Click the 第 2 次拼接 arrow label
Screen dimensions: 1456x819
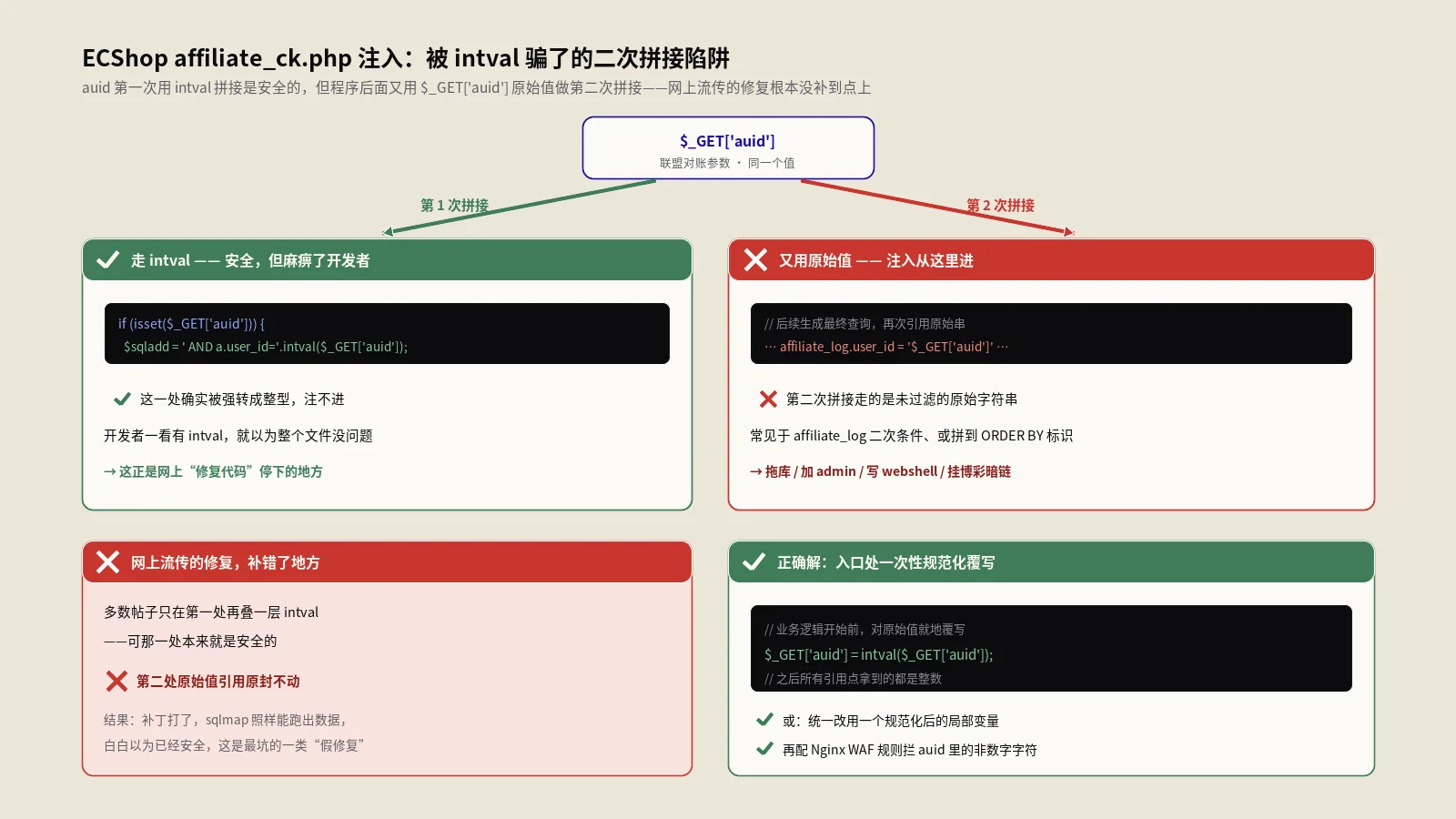1000,206
